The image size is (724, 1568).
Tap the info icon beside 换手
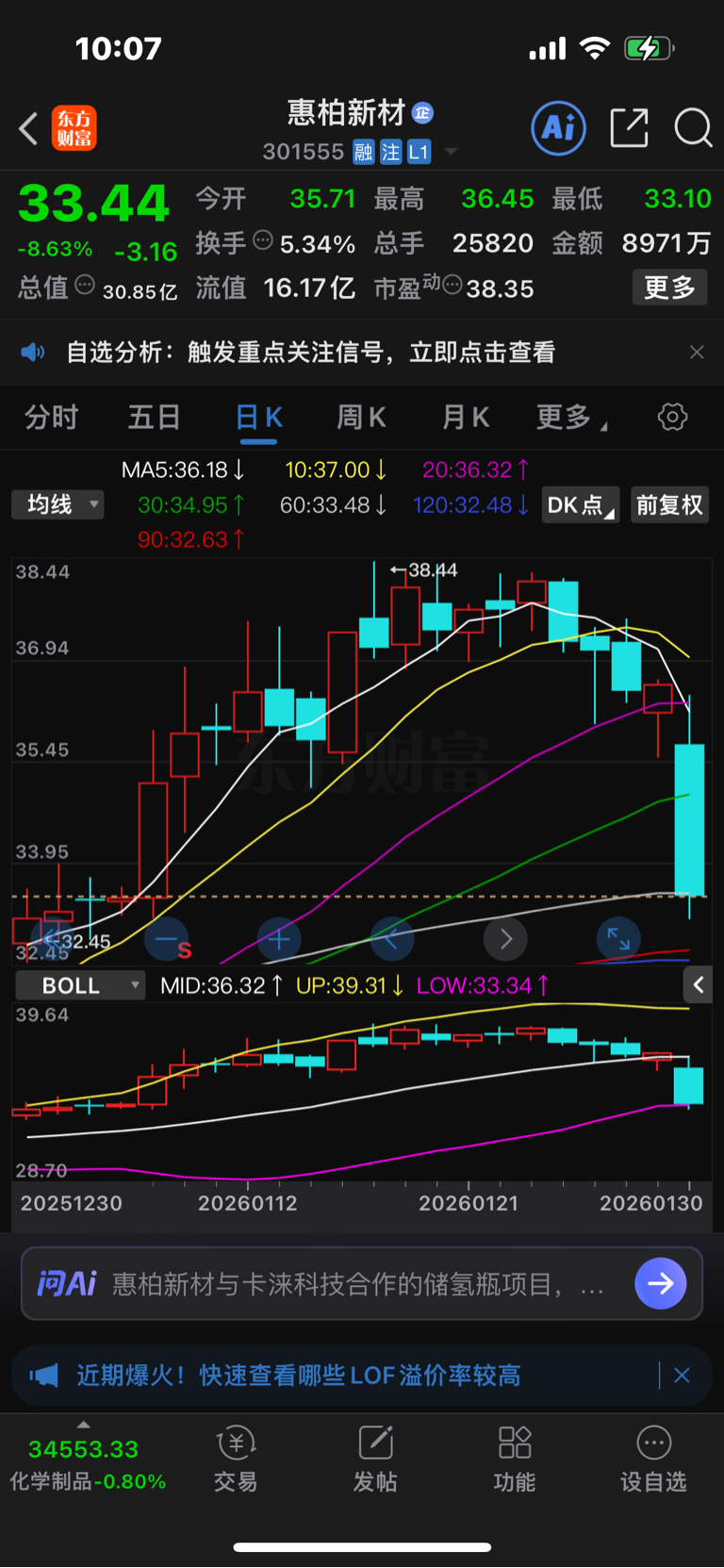click(x=263, y=240)
